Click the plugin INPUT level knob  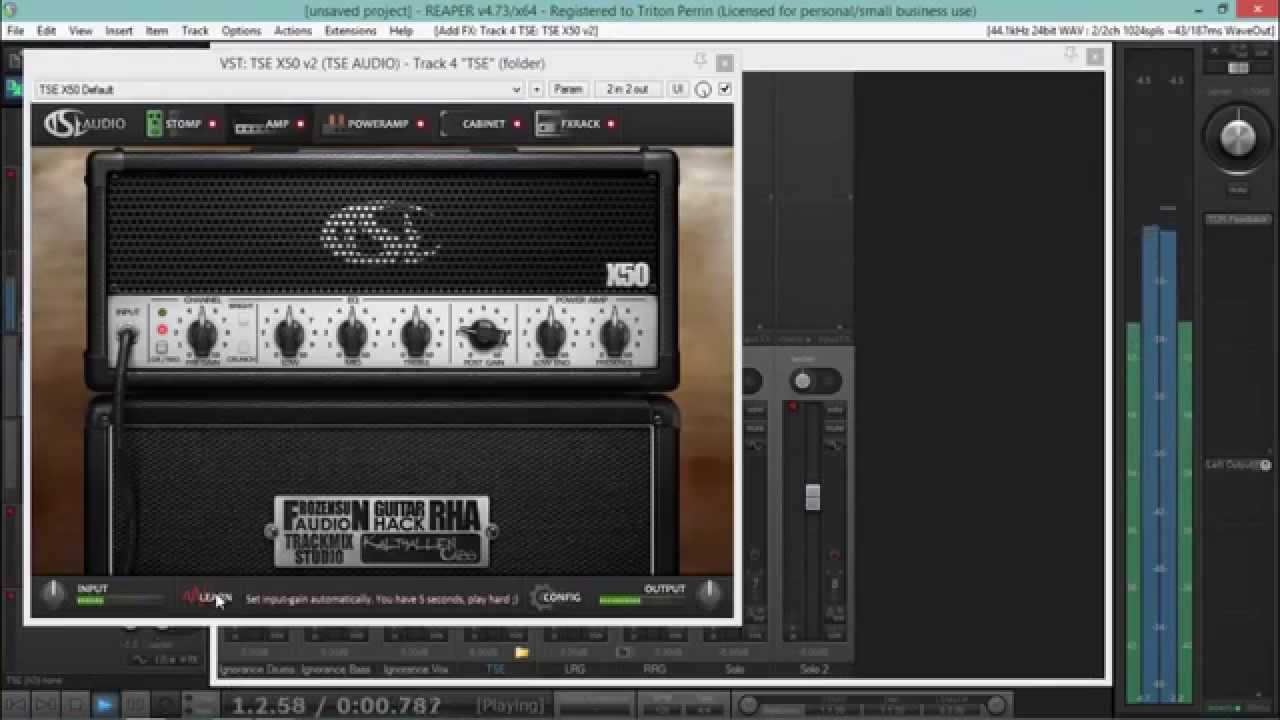[x=53, y=596]
